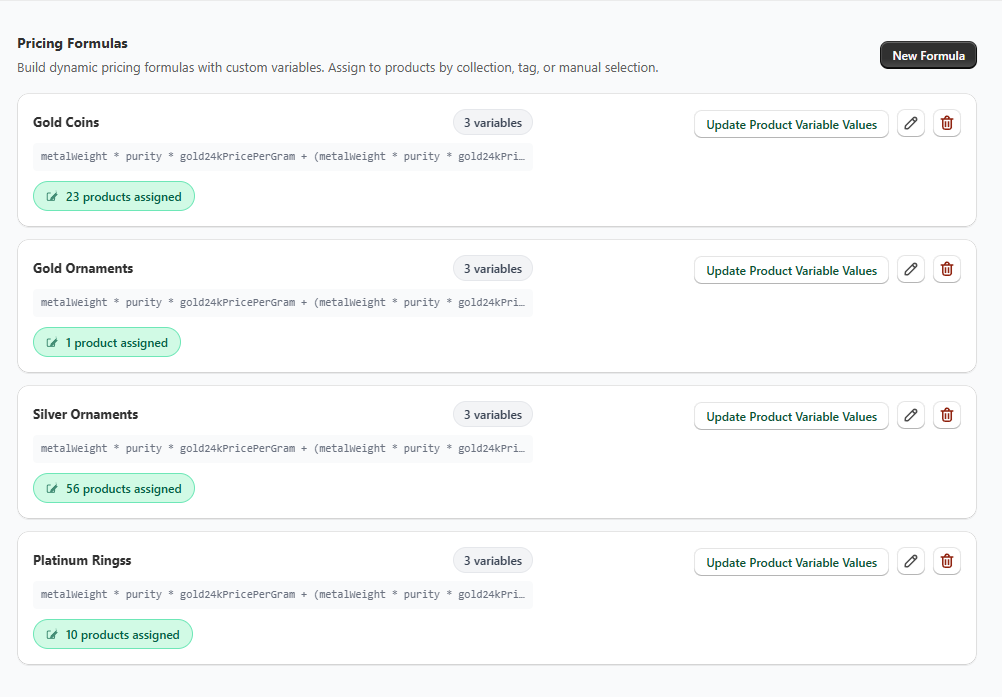The height and width of the screenshot is (697, 1002).
Task: Select the 1 product assigned badge
Action: click(x=107, y=343)
